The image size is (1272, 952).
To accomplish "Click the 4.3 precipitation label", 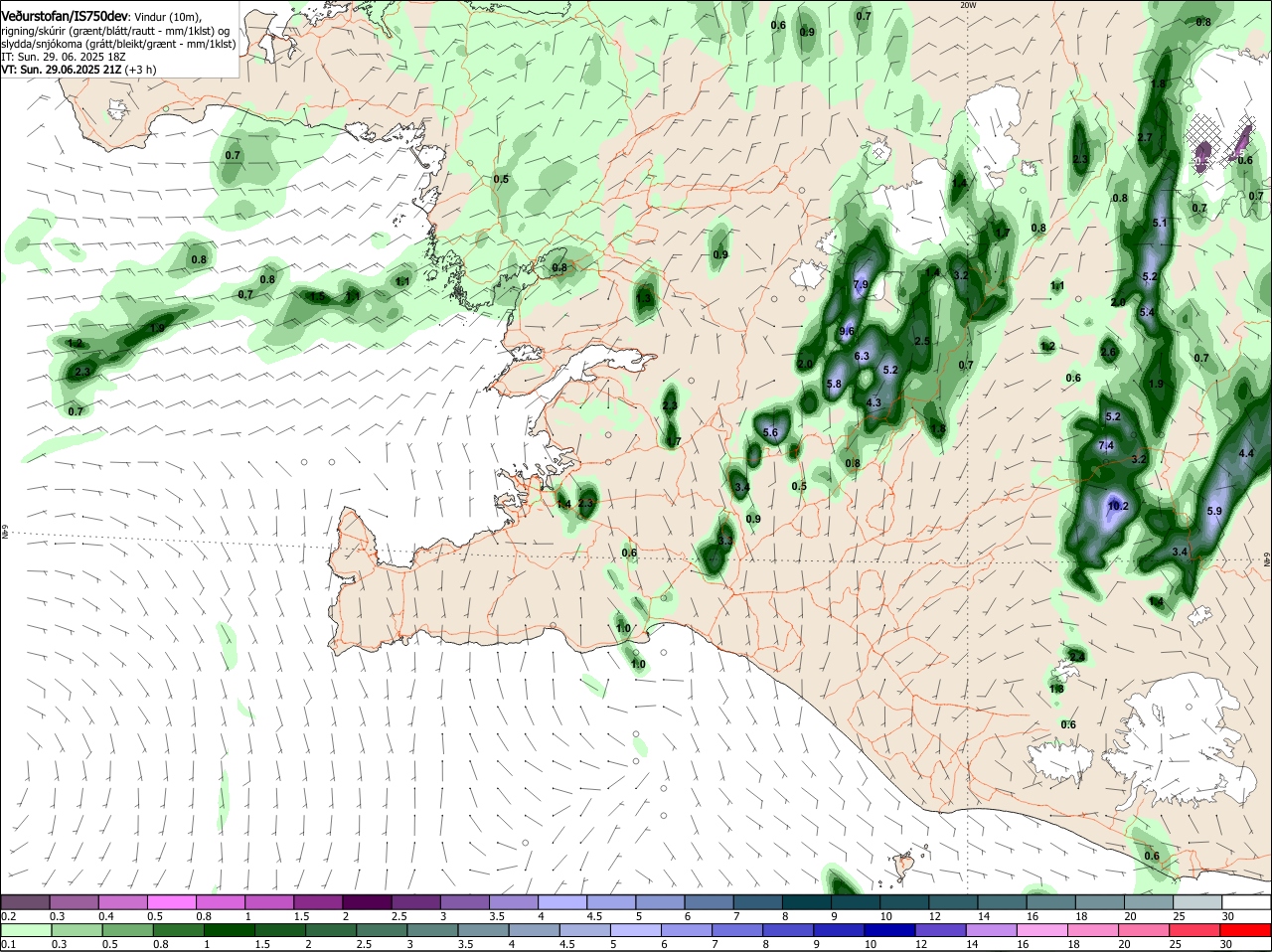I will pos(874,402).
